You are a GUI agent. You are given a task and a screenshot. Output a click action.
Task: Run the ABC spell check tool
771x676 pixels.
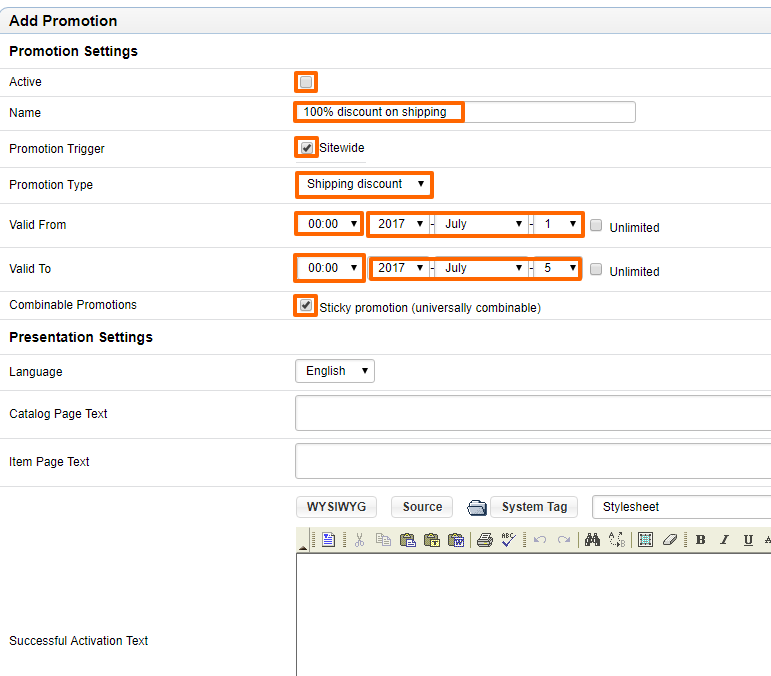[508, 540]
